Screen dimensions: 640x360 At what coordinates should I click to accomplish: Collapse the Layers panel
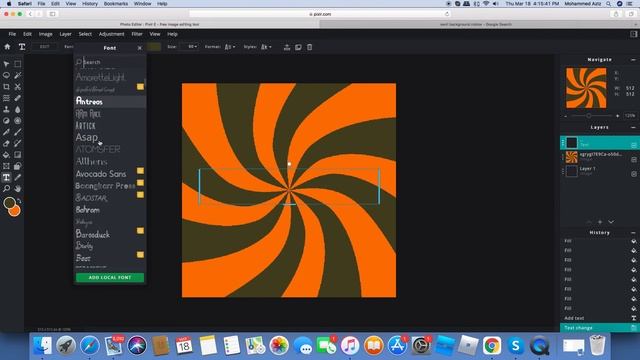633,127
